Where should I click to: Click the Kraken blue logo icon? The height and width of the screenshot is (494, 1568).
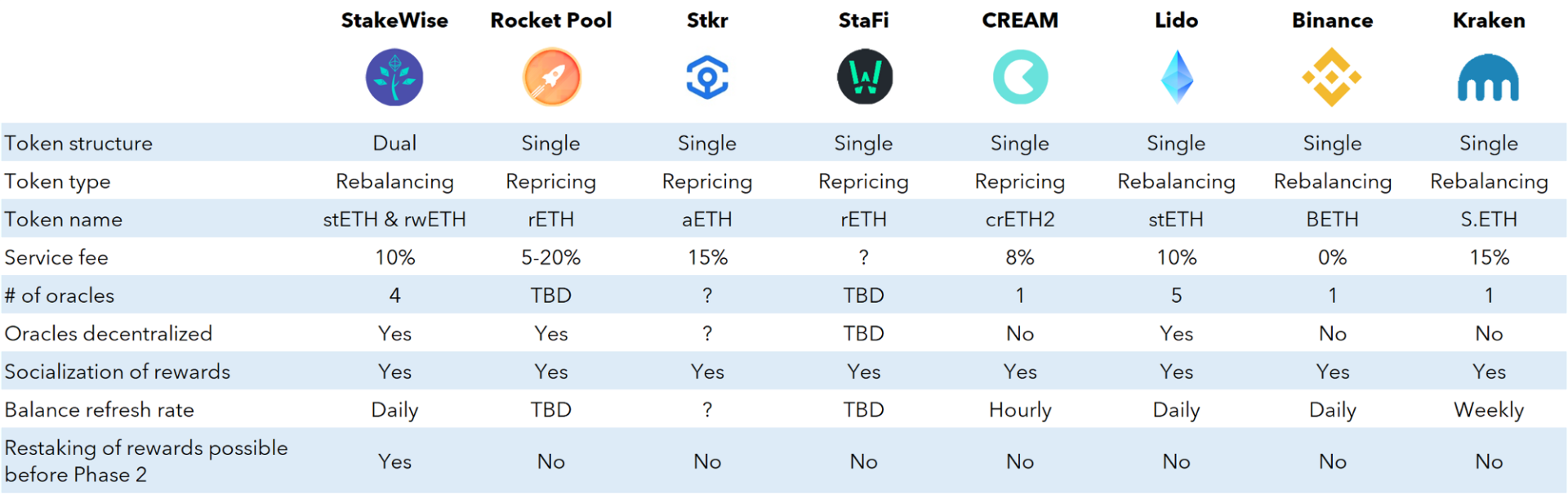(x=1489, y=79)
